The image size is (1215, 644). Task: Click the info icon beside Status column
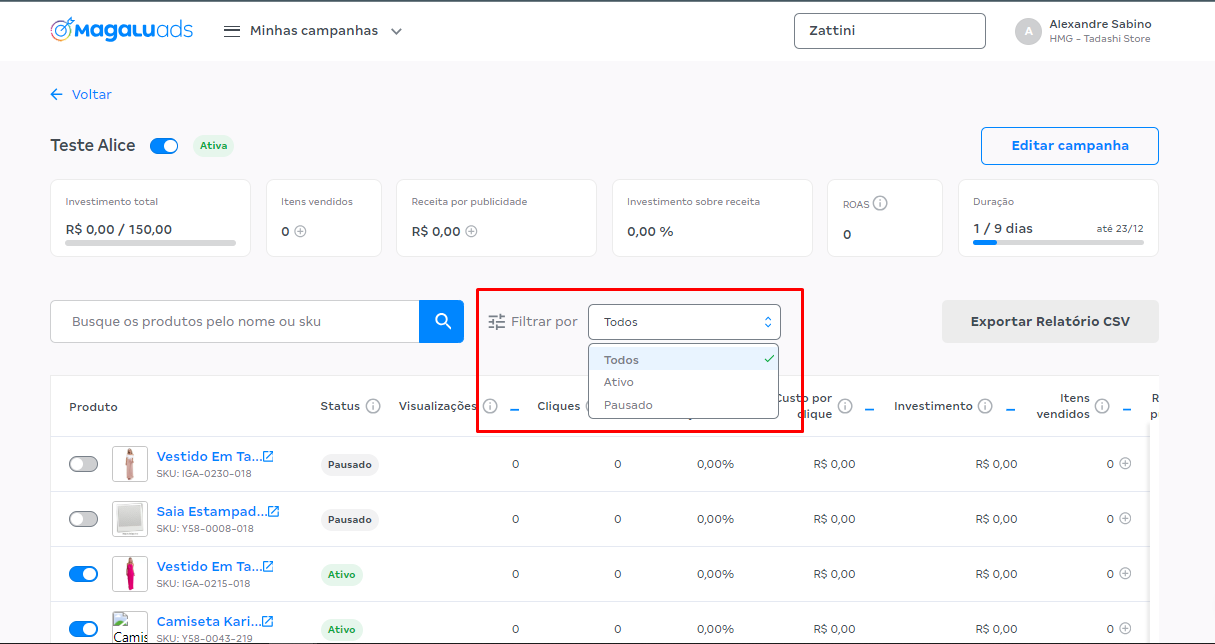[373, 406]
